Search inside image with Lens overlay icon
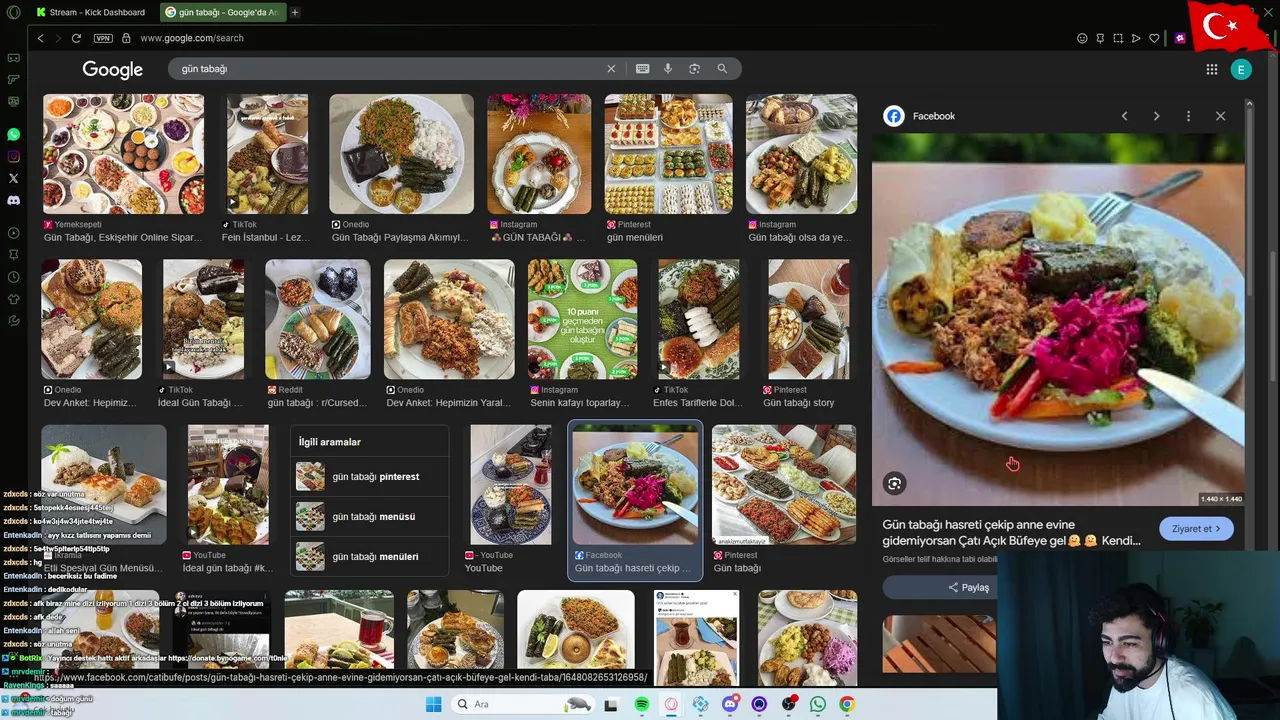 tap(894, 484)
